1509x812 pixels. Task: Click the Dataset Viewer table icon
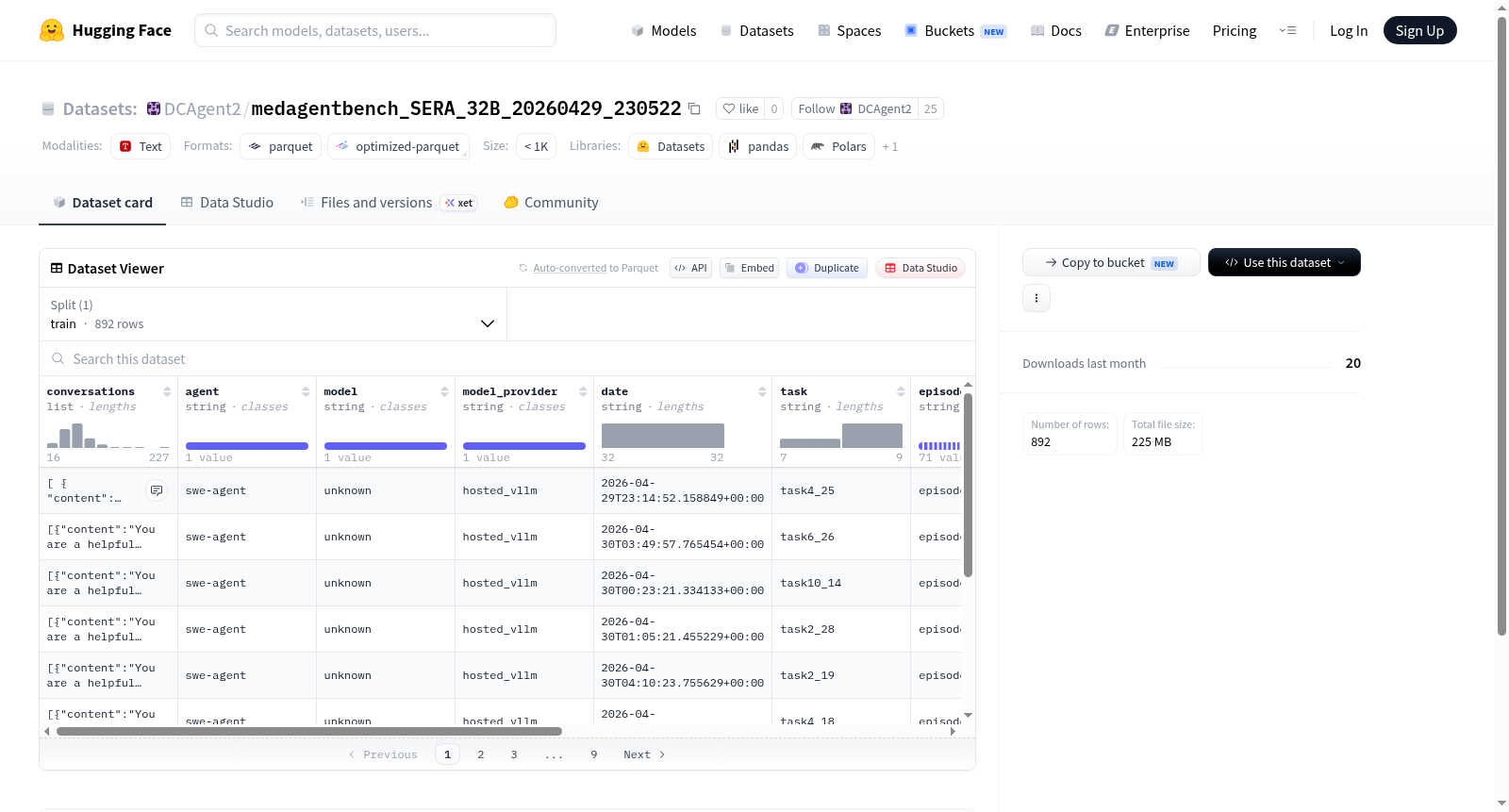57,269
